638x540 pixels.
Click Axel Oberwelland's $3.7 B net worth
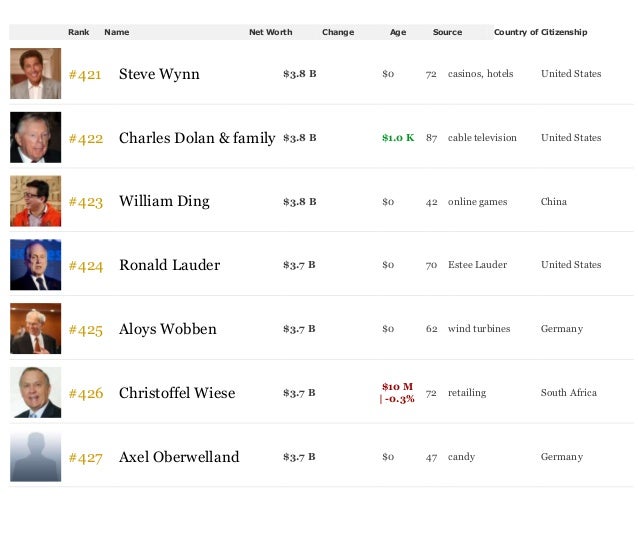coord(299,457)
